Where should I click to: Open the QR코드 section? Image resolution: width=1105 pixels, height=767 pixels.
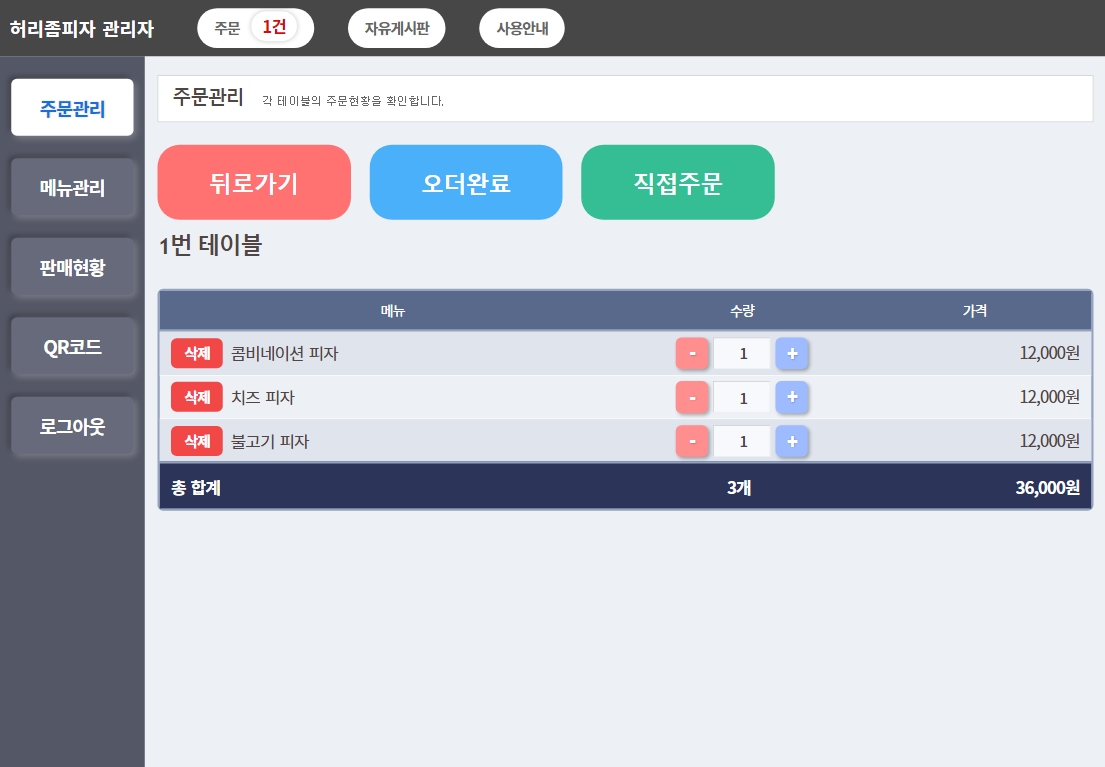tap(73, 347)
